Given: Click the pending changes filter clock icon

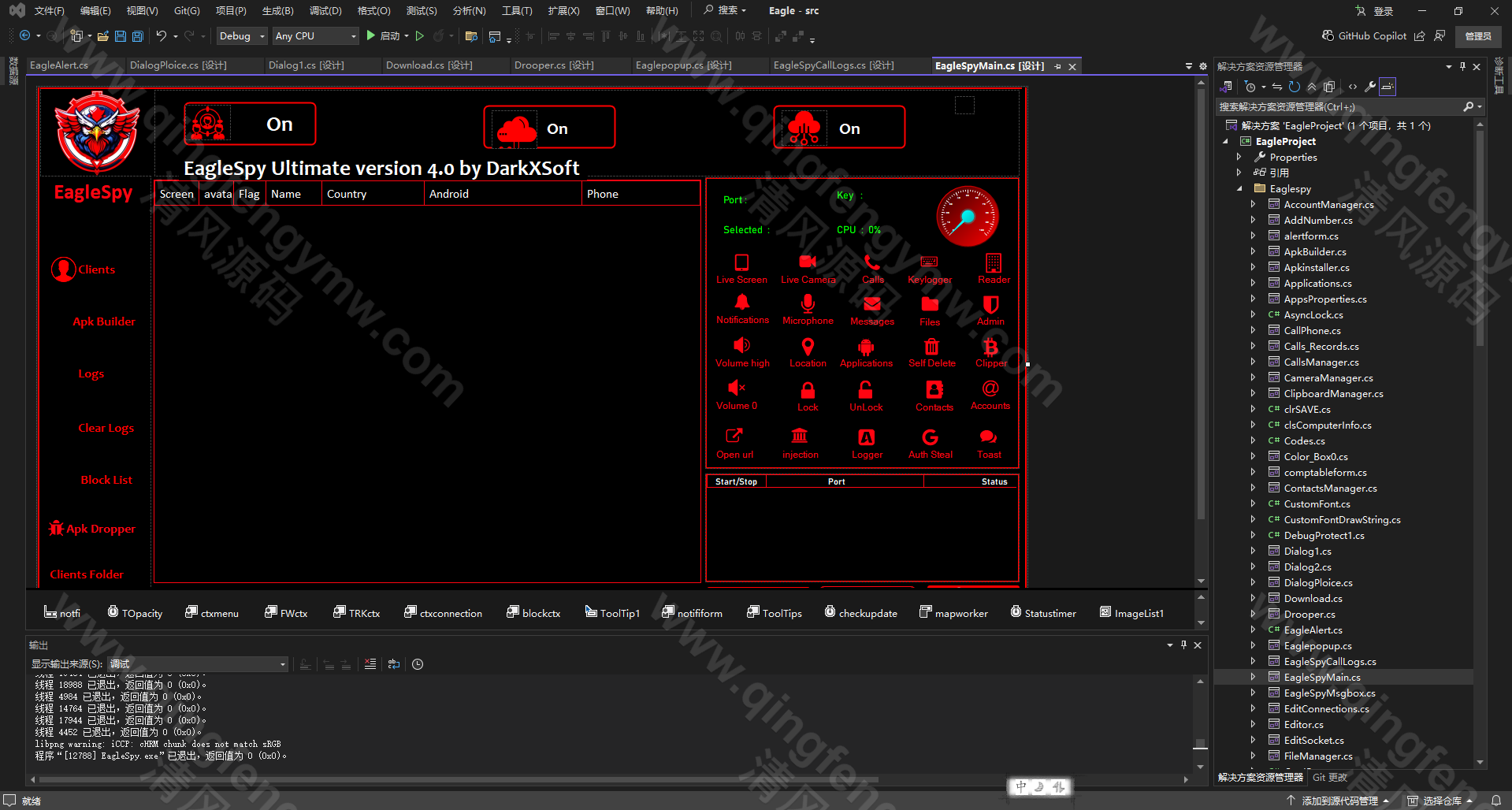Looking at the screenshot, I should [1250, 87].
